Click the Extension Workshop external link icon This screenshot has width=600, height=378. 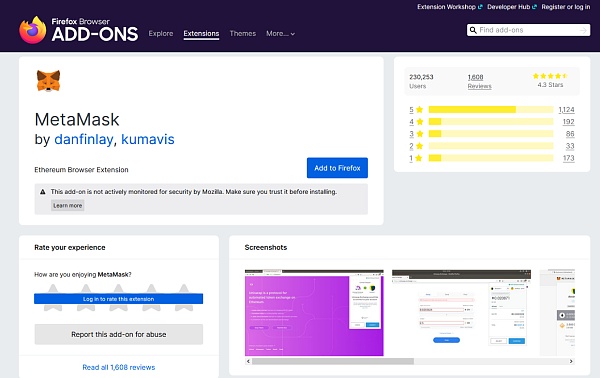pyautogui.click(x=480, y=7)
